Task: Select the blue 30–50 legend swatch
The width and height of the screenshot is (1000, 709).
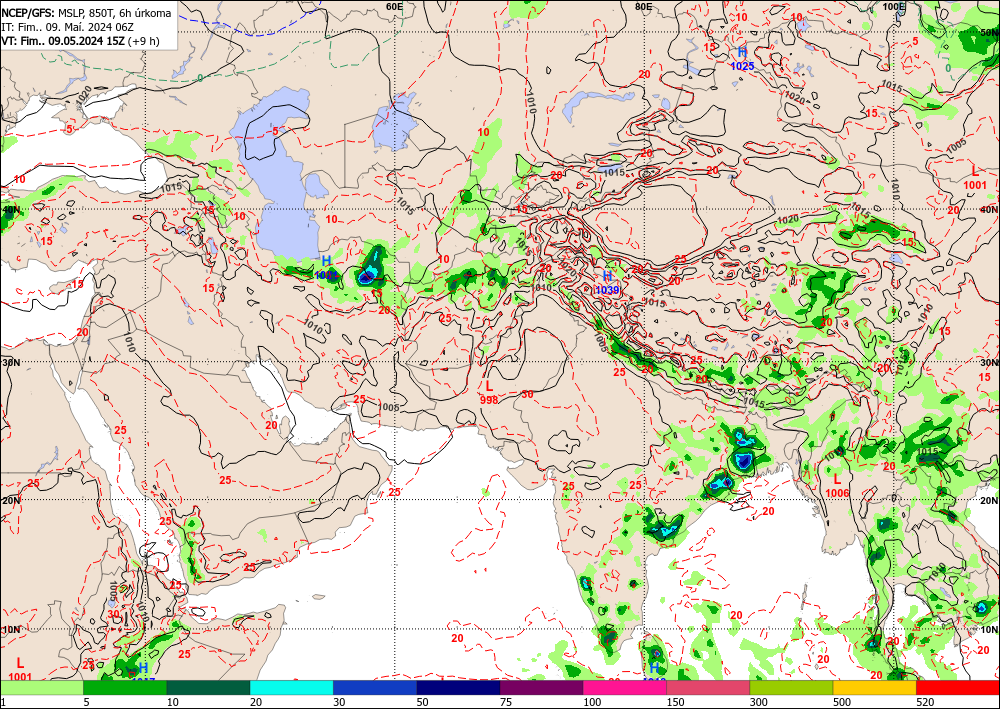Action: pos(375,688)
